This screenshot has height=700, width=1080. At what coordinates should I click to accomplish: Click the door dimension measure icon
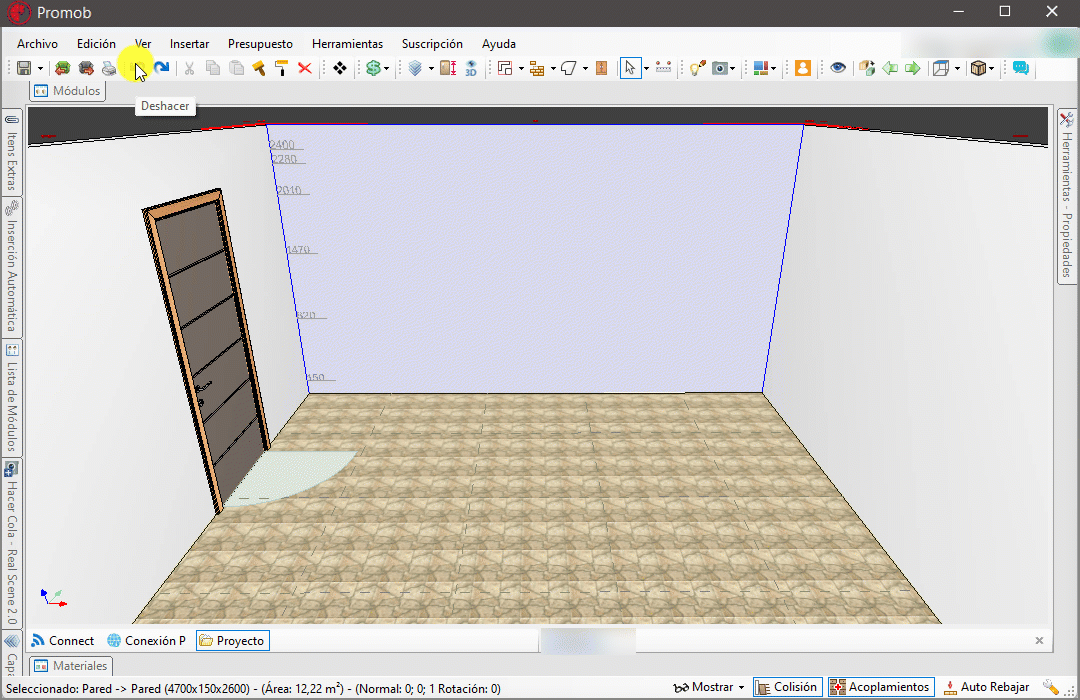pos(448,68)
